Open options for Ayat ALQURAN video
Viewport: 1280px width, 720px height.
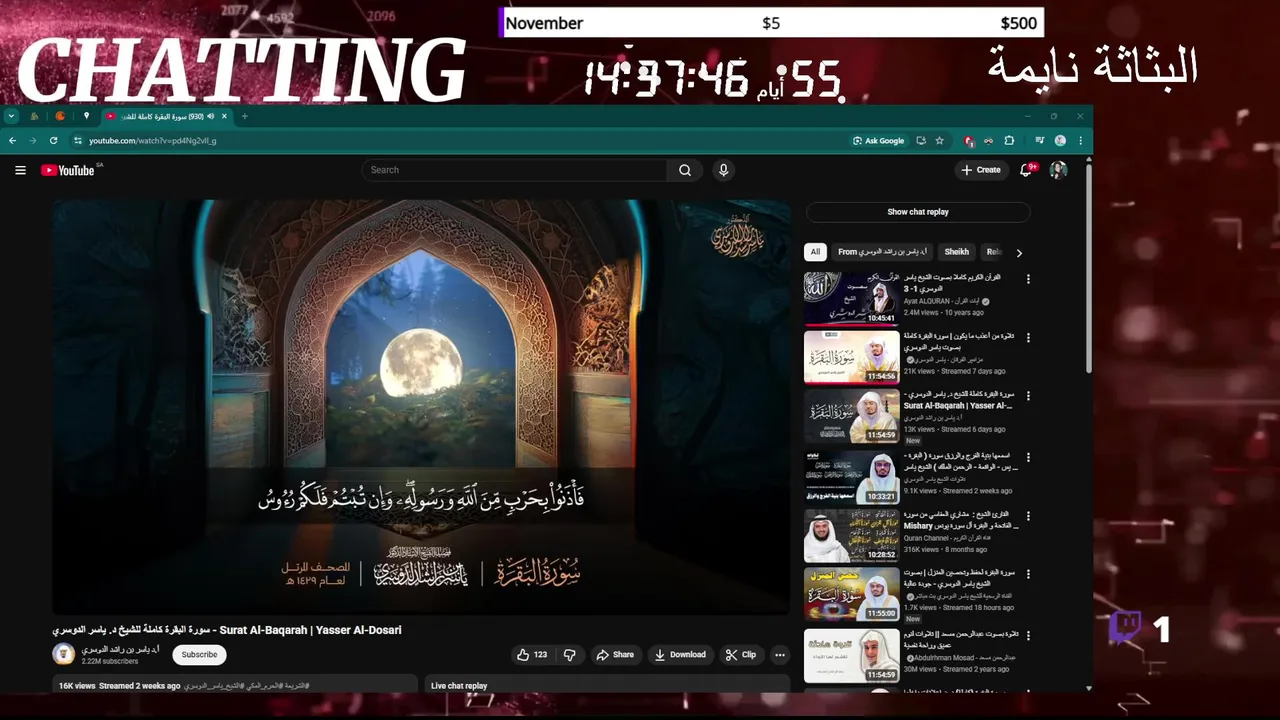pos(1028,279)
